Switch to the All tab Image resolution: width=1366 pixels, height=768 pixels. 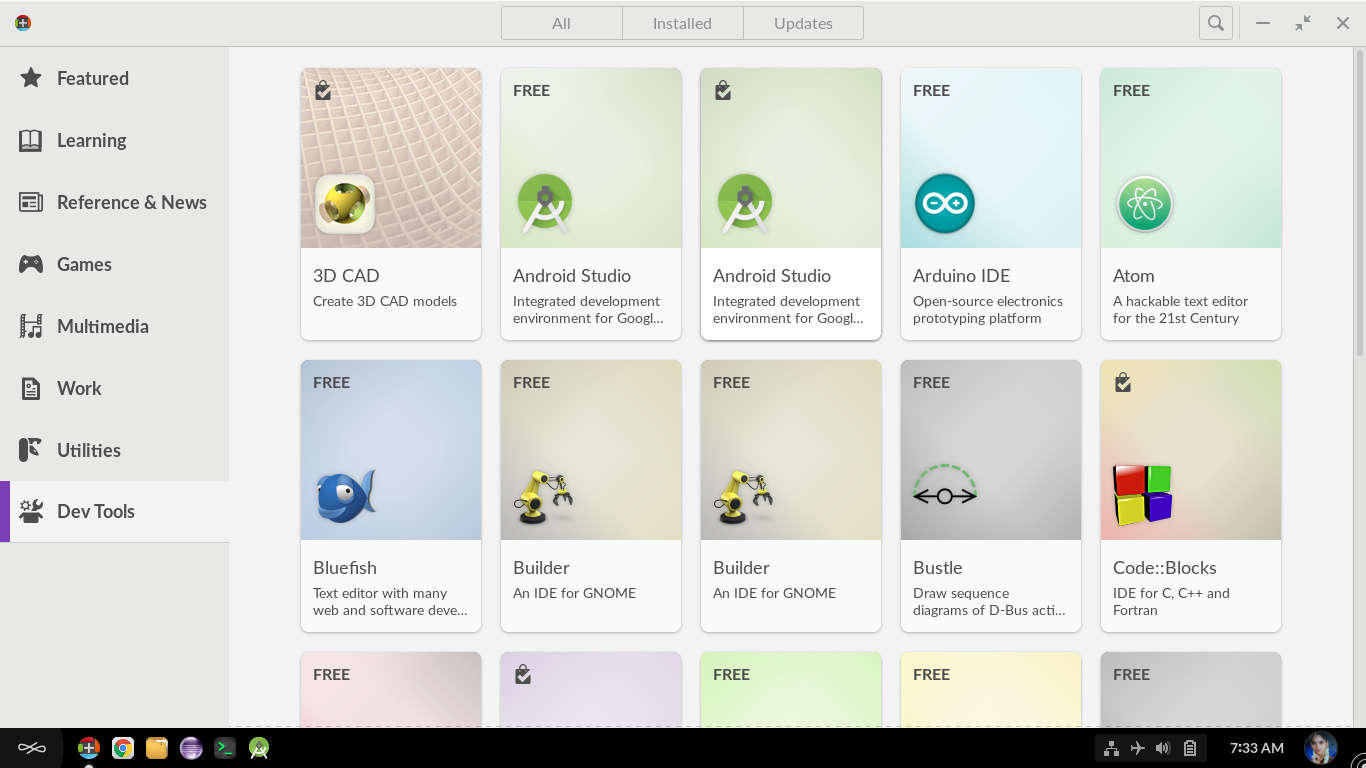(x=561, y=23)
